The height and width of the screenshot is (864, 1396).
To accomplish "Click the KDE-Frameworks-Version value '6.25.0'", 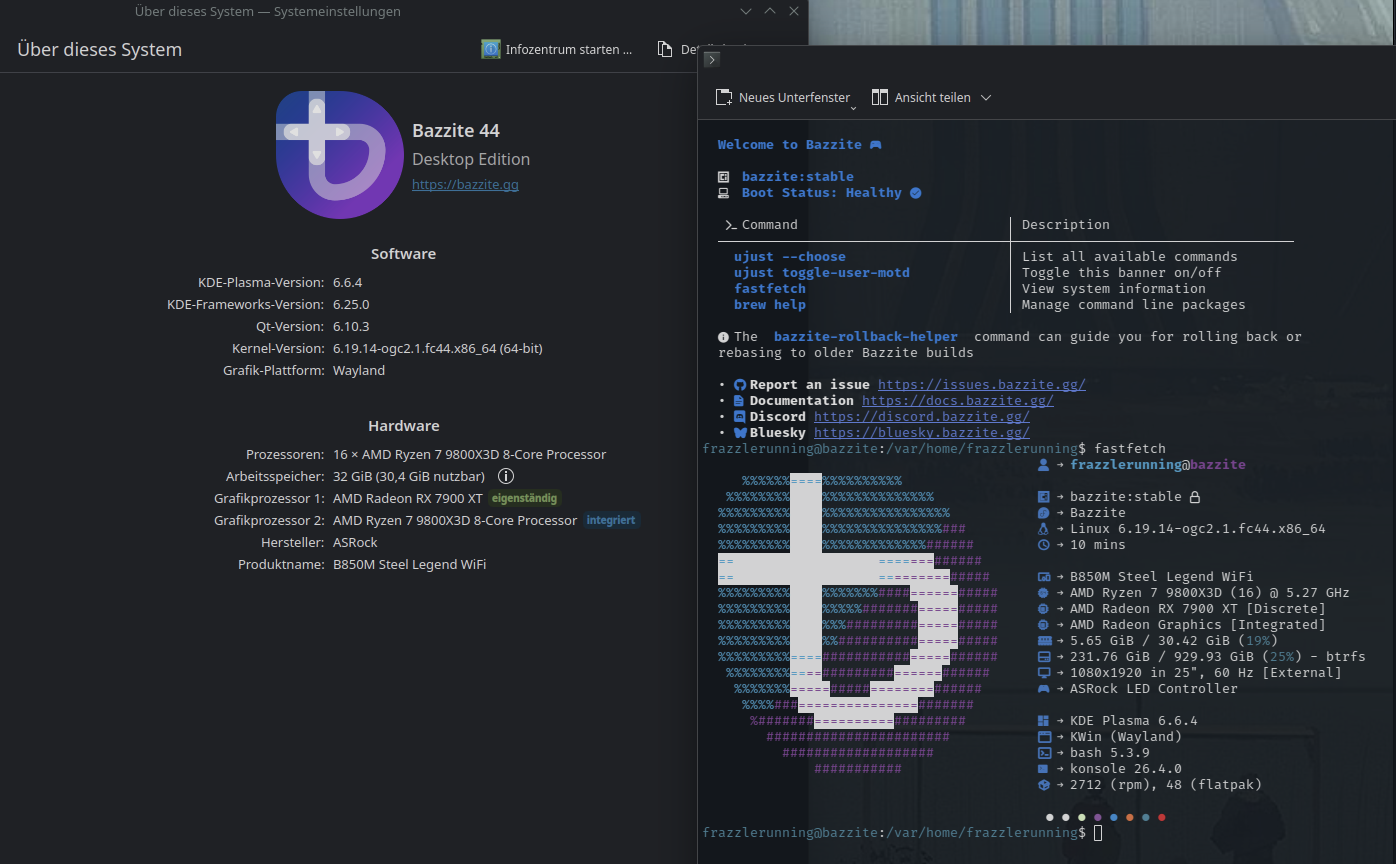I will click(351, 304).
